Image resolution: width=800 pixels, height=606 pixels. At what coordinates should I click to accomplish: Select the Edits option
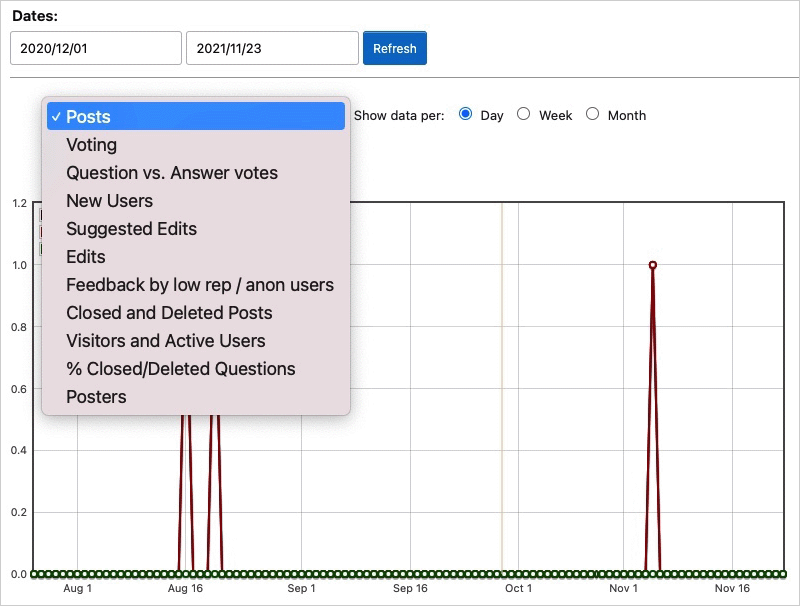(x=86, y=257)
